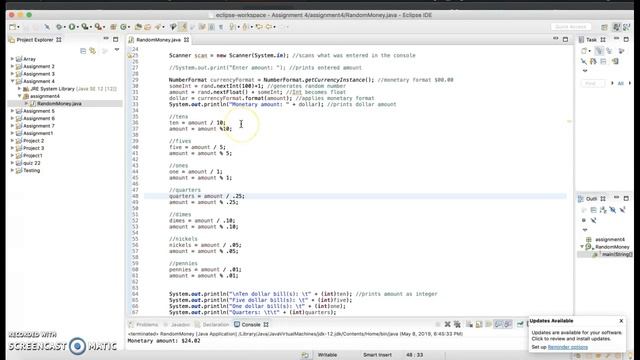
Task: Switch to the Debug perspective icon
Action: click(626, 27)
